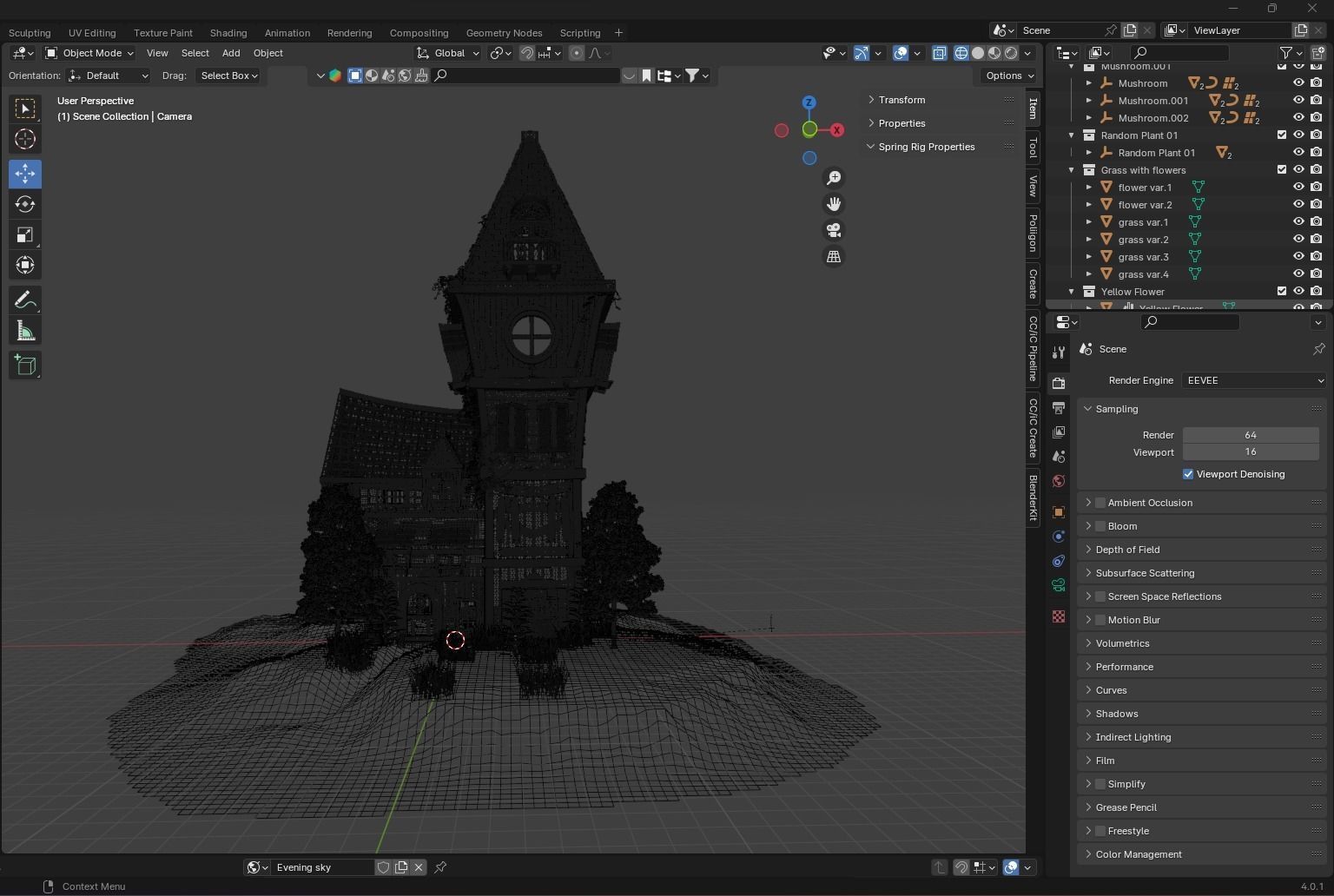Open the Object properties orange square tab

click(1059, 512)
